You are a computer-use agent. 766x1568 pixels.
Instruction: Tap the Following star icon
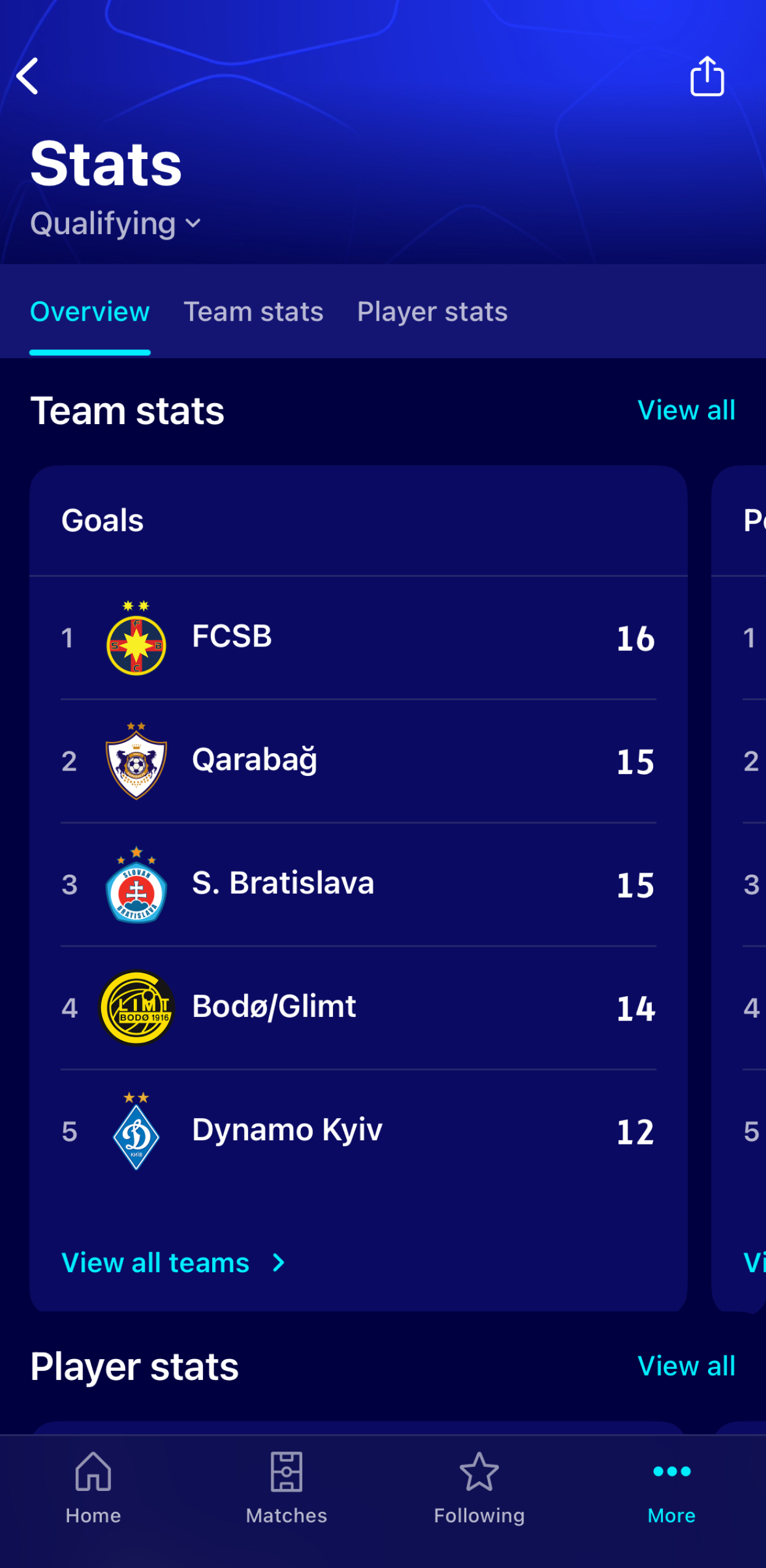(479, 1473)
